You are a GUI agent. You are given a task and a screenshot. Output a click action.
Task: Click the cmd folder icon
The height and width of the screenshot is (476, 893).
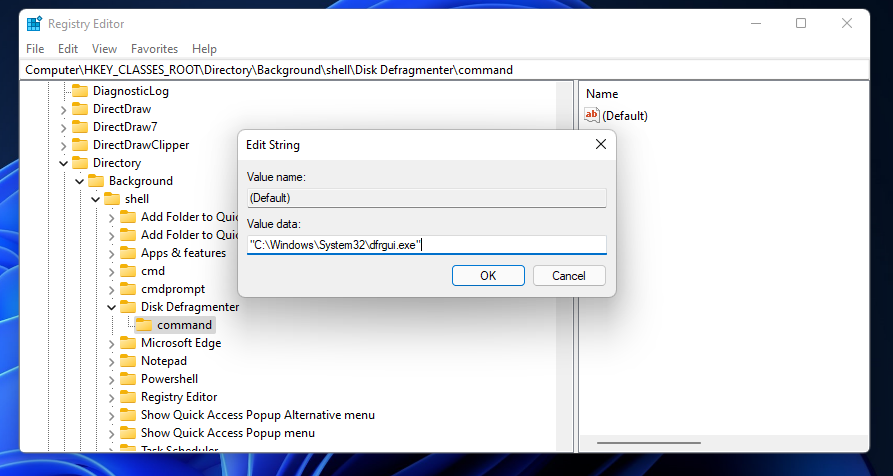coord(128,270)
